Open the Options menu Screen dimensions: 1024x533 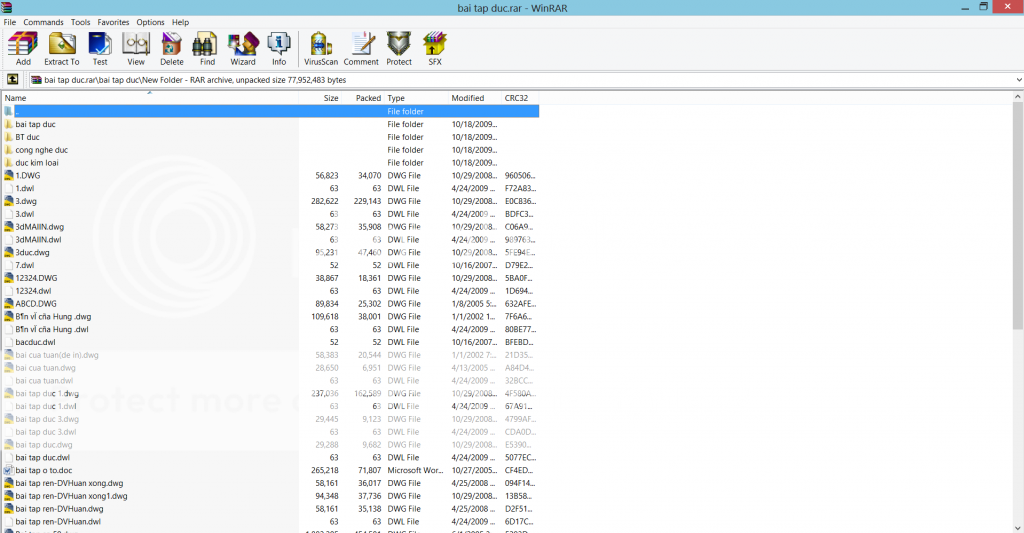click(150, 22)
